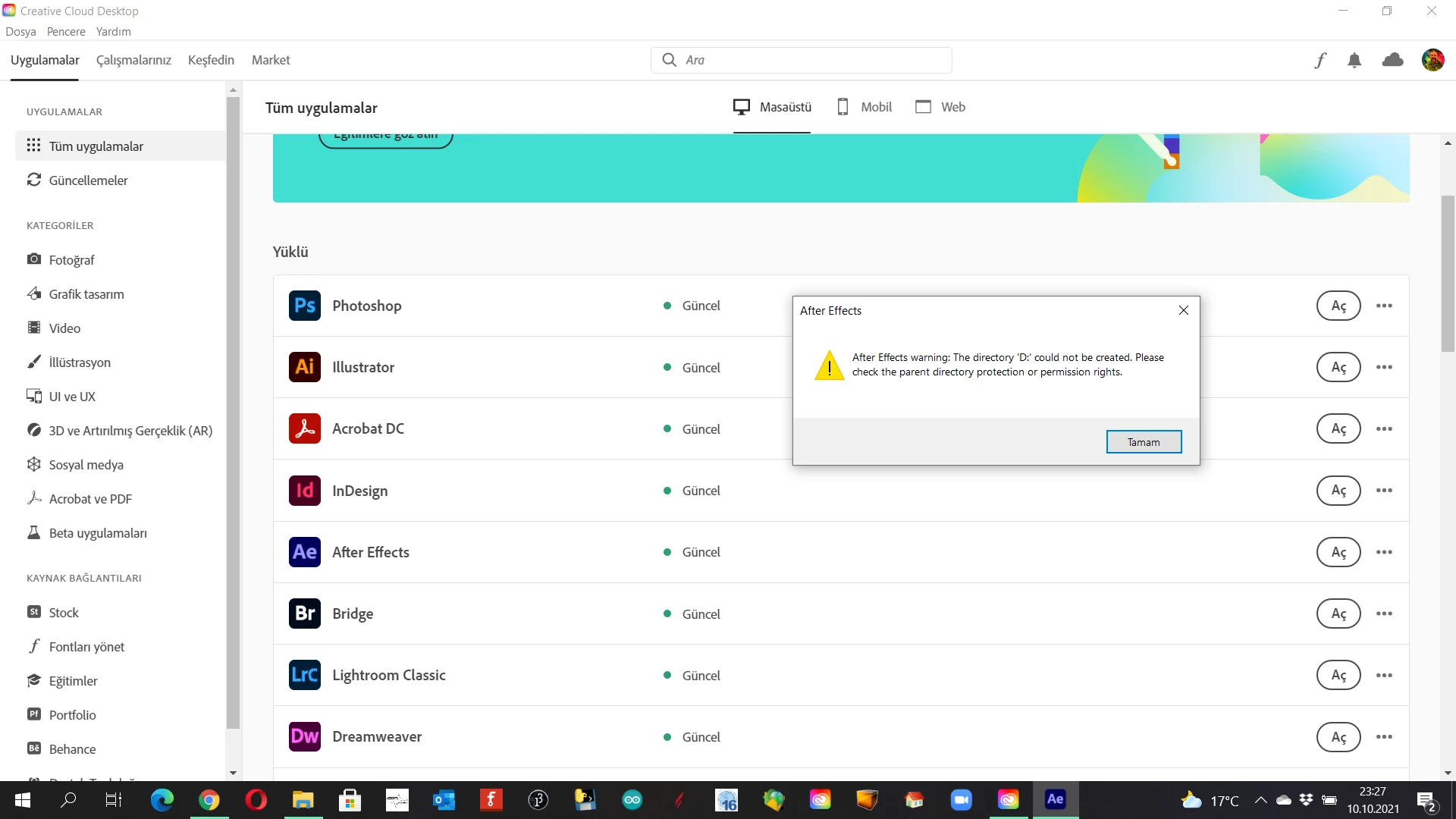Open cloud sync status icon

1392,60
